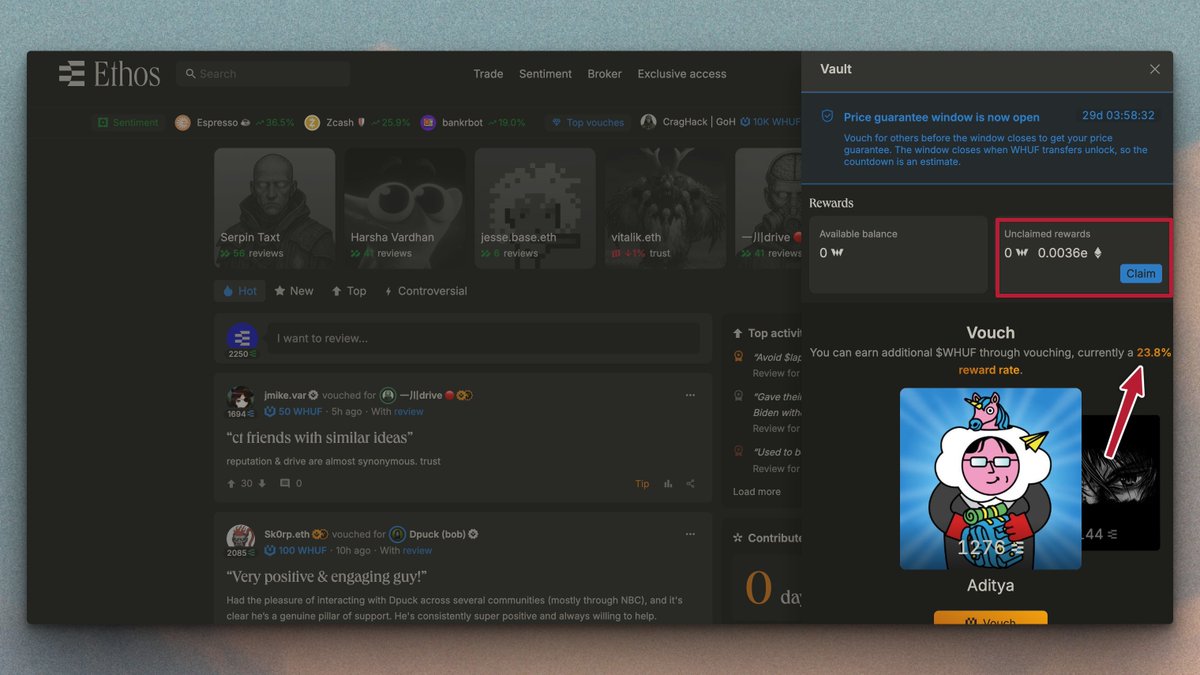Open Serpin Taxt profile card
This screenshot has height=675, width=1200.
[275, 208]
